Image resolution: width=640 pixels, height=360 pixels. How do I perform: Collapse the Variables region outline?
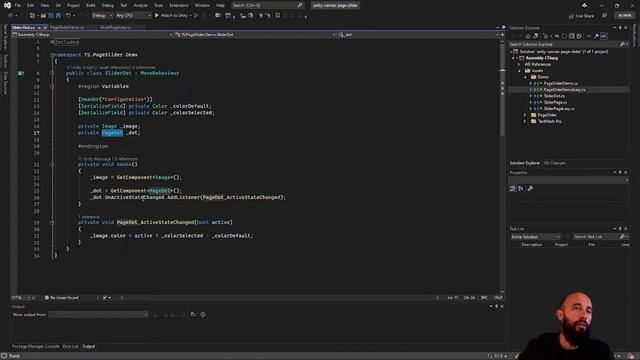pos(52,87)
